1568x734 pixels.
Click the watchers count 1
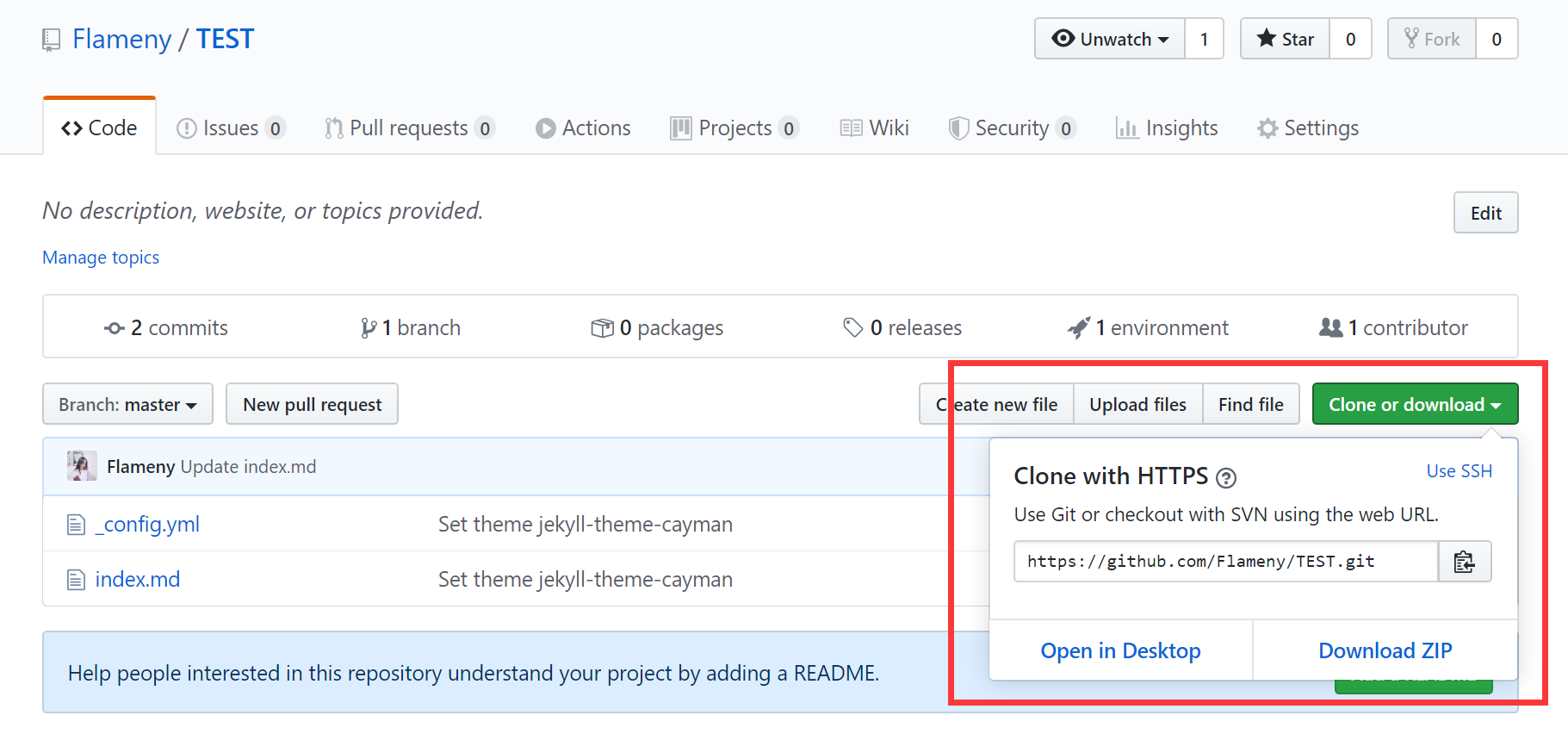click(x=1204, y=39)
